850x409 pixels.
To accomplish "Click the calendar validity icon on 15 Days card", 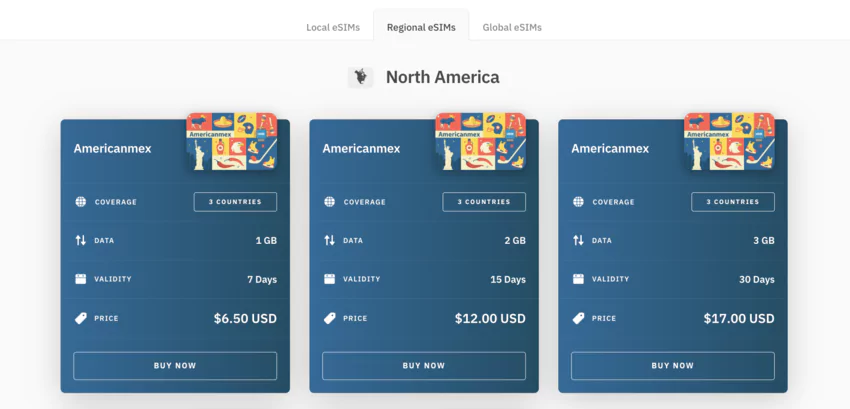I will coord(330,279).
